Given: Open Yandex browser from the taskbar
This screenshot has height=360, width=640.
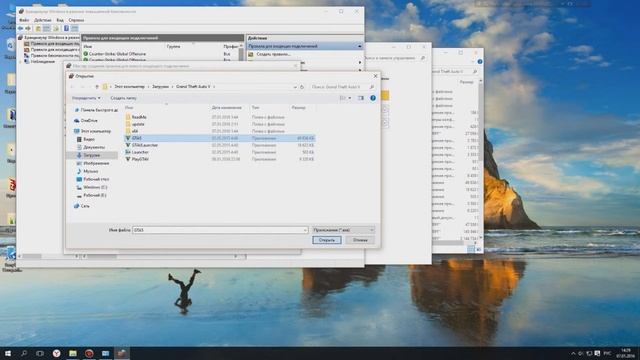Looking at the screenshot, I should 56,353.
